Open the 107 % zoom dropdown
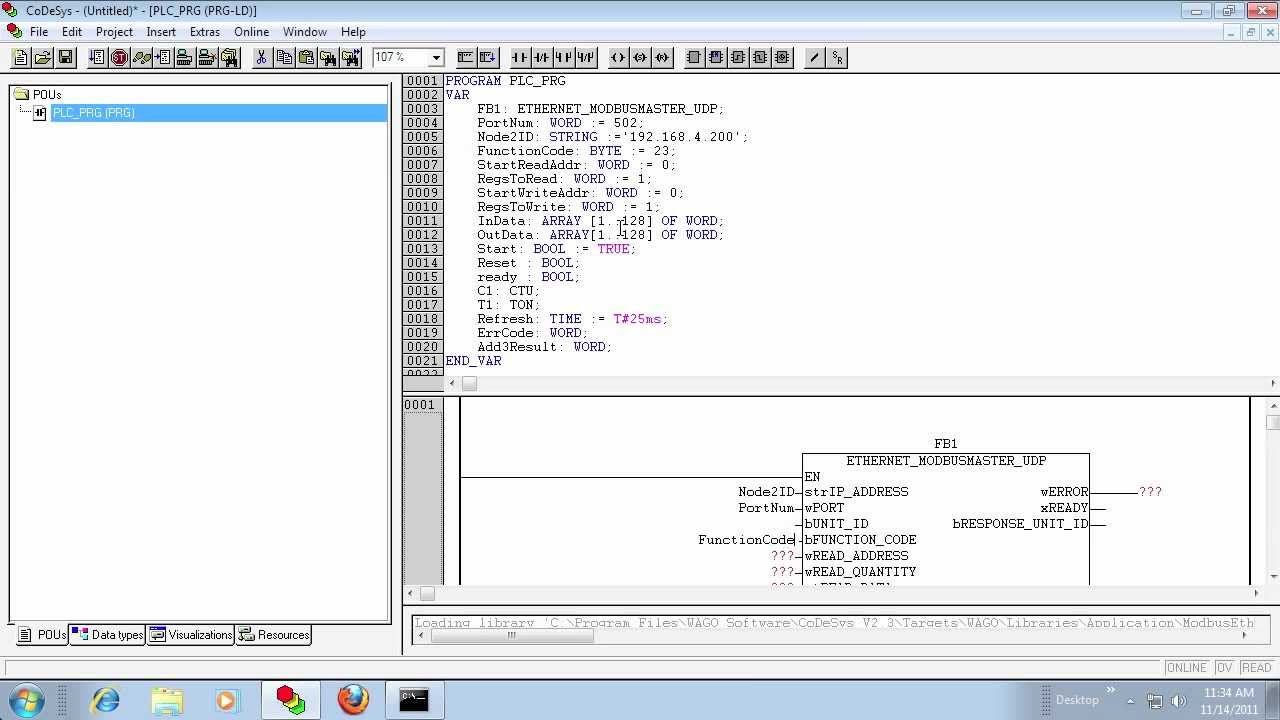Image resolution: width=1280 pixels, height=720 pixels. click(435, 58)
